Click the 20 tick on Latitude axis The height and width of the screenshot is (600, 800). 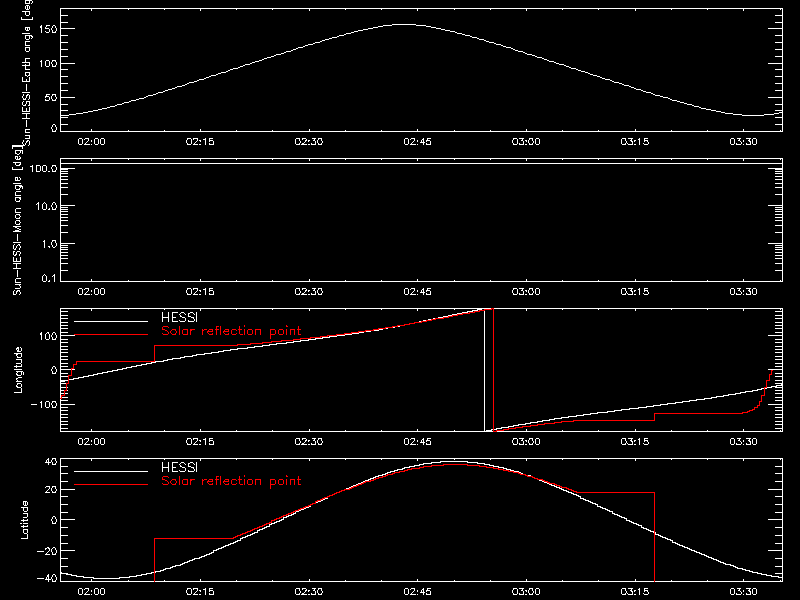(52, 490)
